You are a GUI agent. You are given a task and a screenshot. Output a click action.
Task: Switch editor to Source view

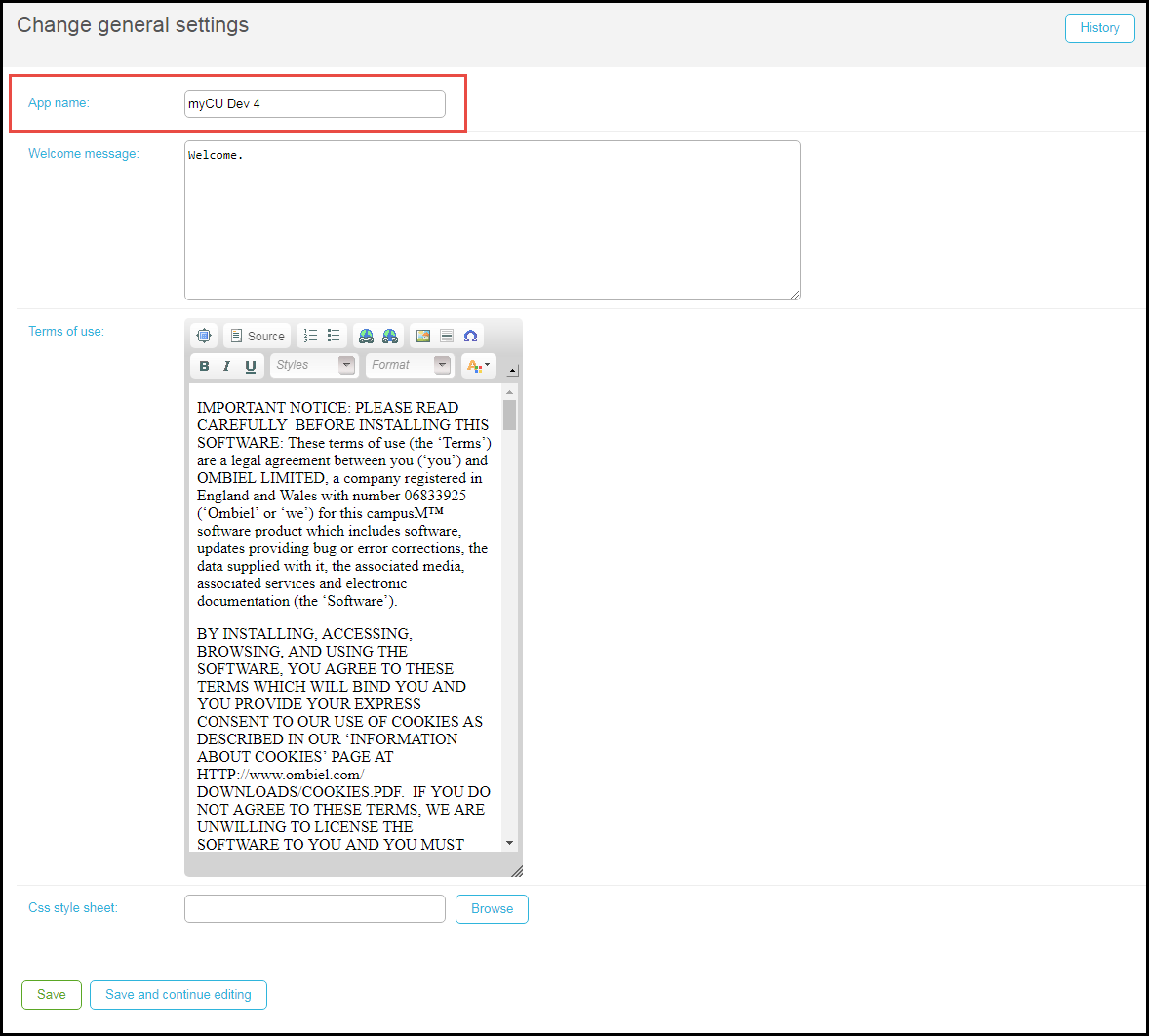(x=258, y=336)
